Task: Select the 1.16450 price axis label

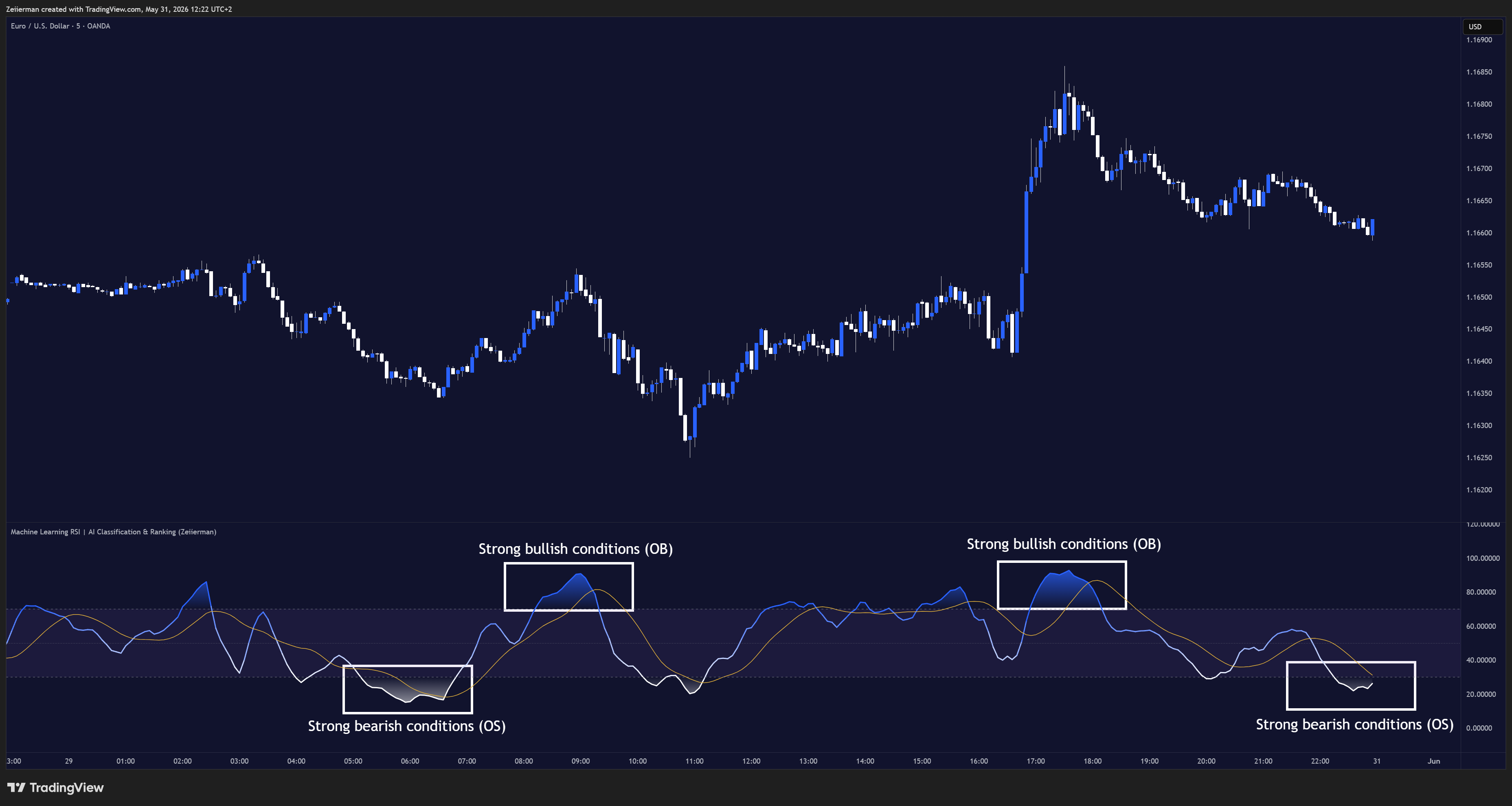Action: pos(1479,329)
